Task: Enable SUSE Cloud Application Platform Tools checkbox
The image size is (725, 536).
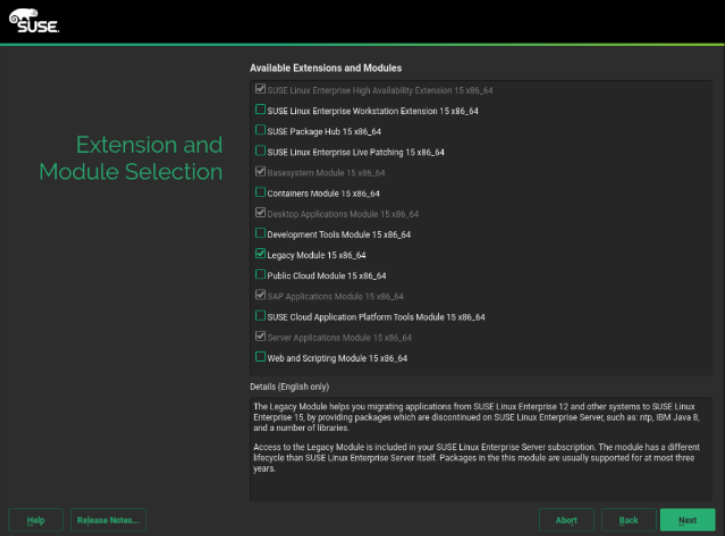Action: [260, 315]
